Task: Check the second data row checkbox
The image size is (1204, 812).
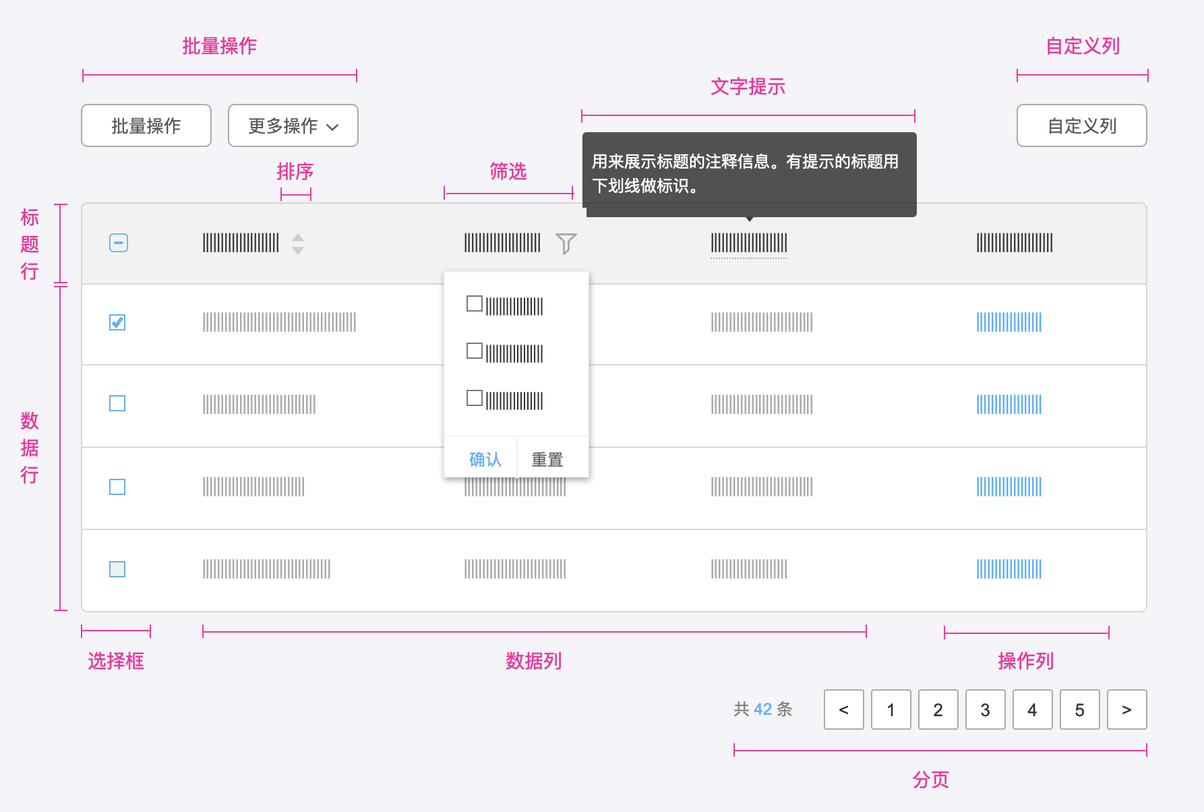Action: coord(117,404)
